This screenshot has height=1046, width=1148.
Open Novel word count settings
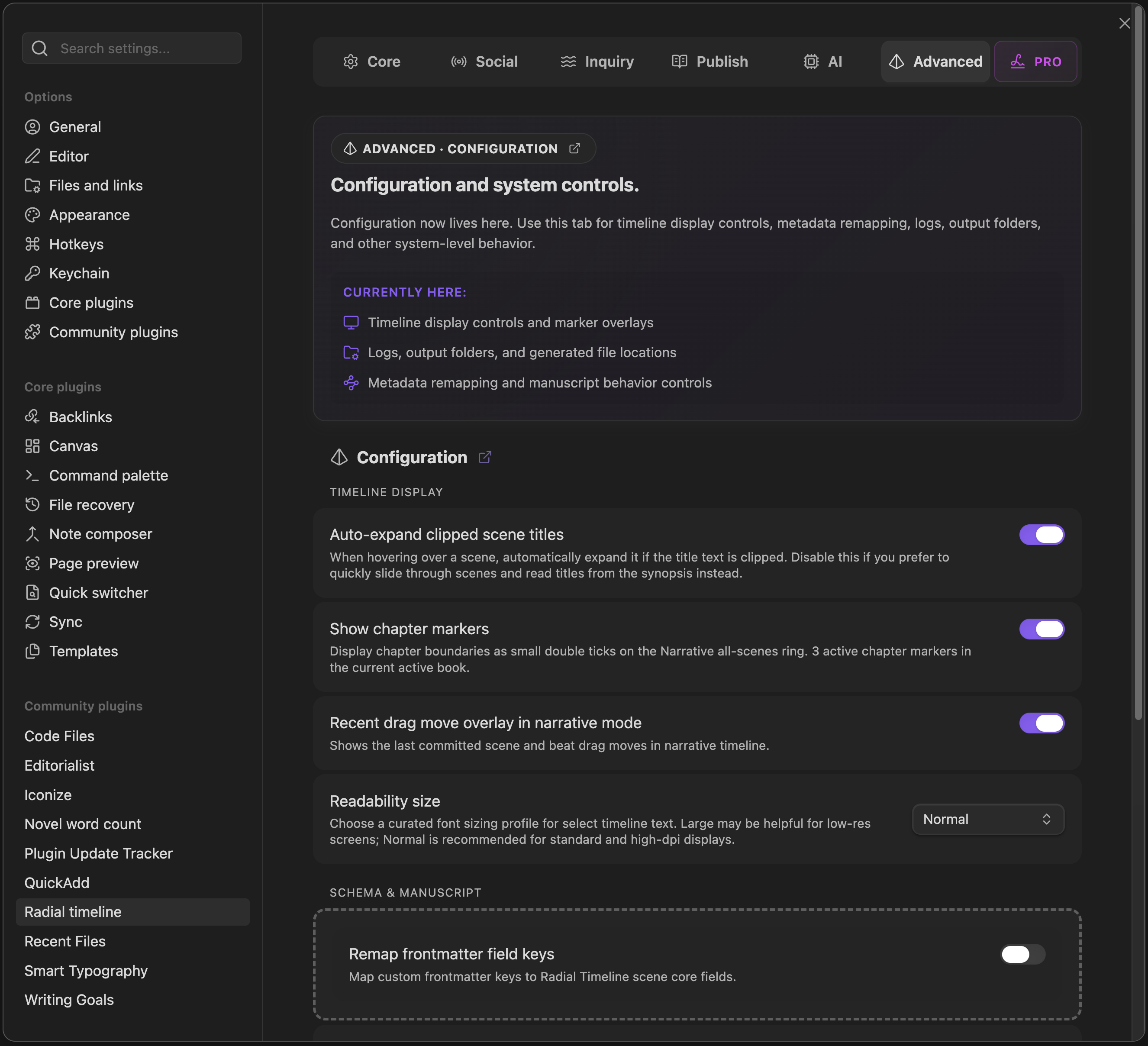tap(133, 824)
